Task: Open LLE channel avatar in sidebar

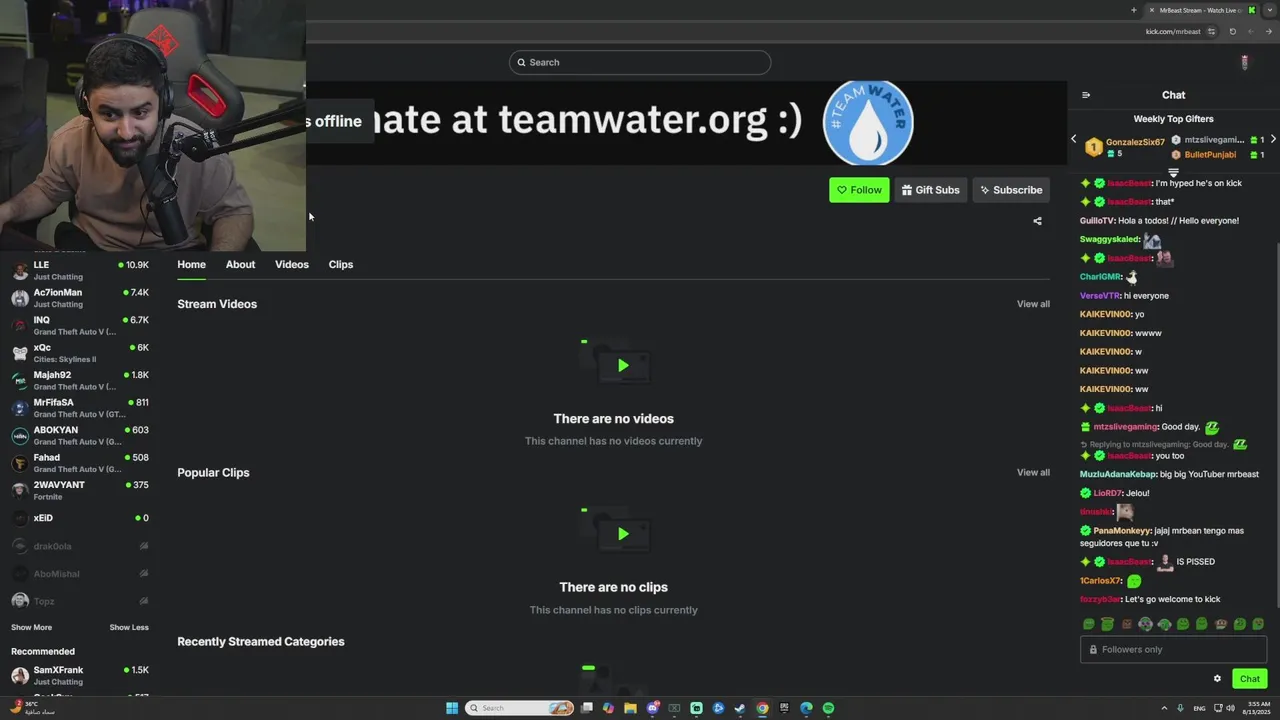Action: pyautogui.click(x=20, y=270)
